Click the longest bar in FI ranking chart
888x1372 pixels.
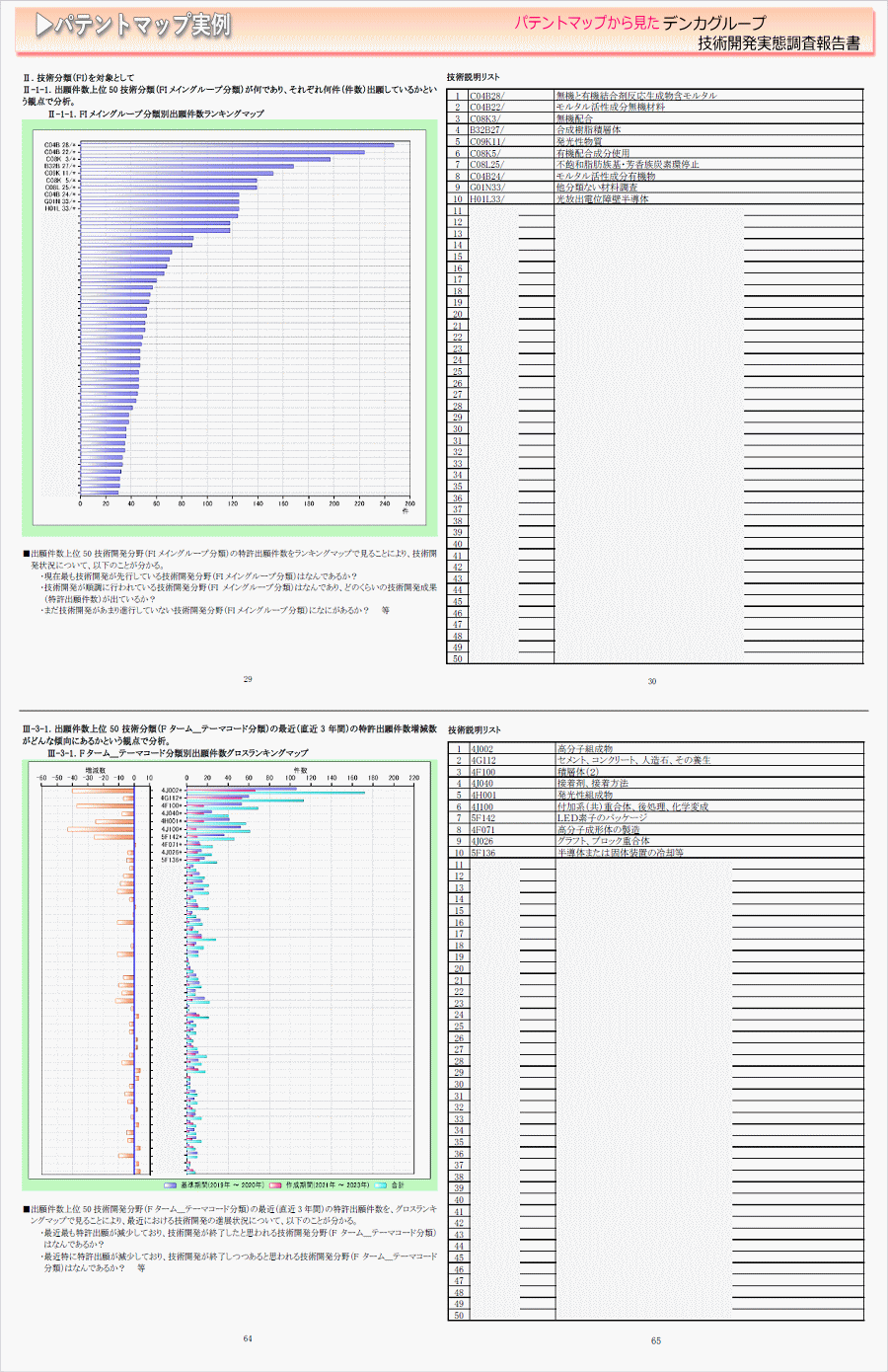coord(237,145)
